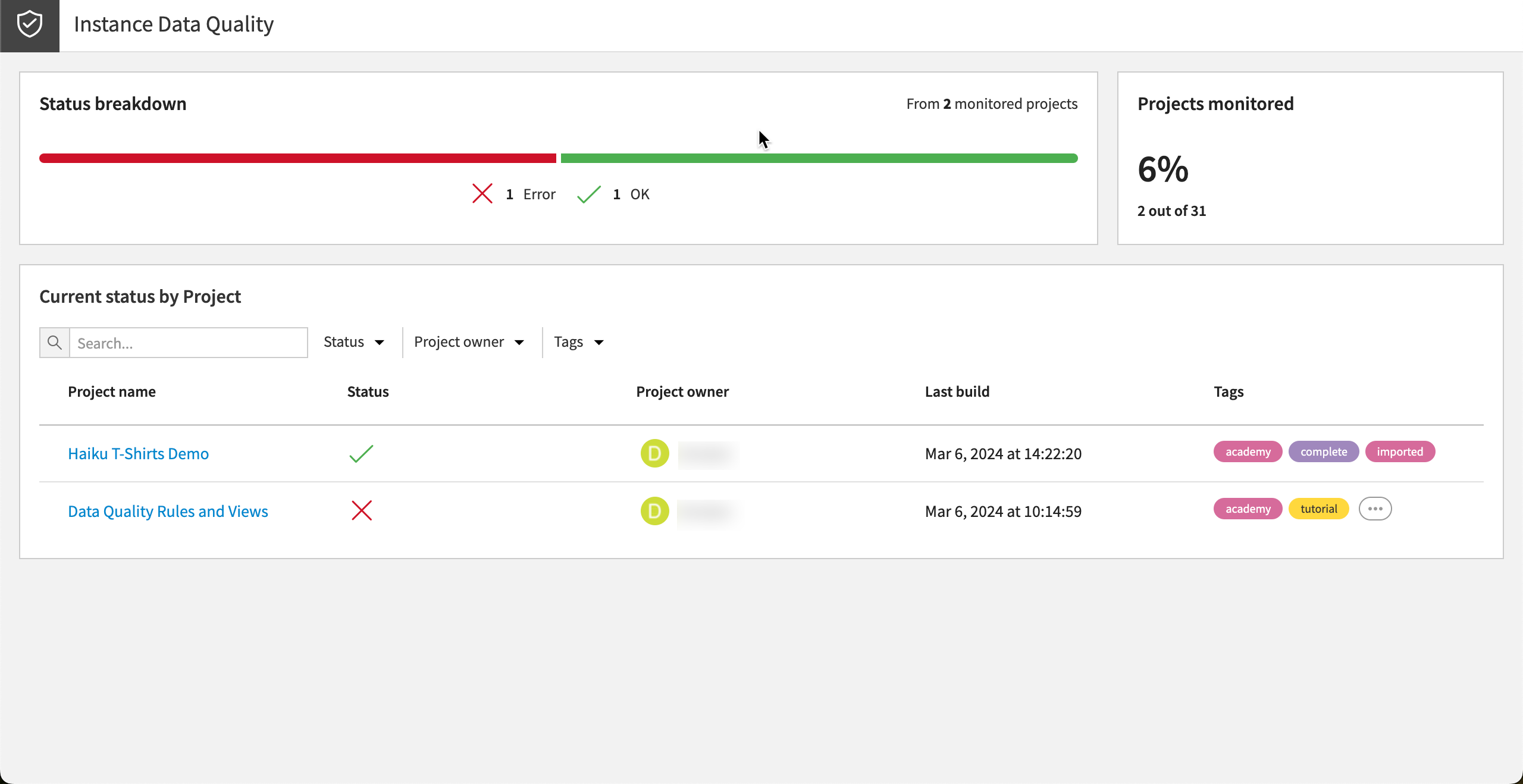The image size is (1523, 784).
Task: Click the yellow tutorial tag
Action: [1319, 509]
